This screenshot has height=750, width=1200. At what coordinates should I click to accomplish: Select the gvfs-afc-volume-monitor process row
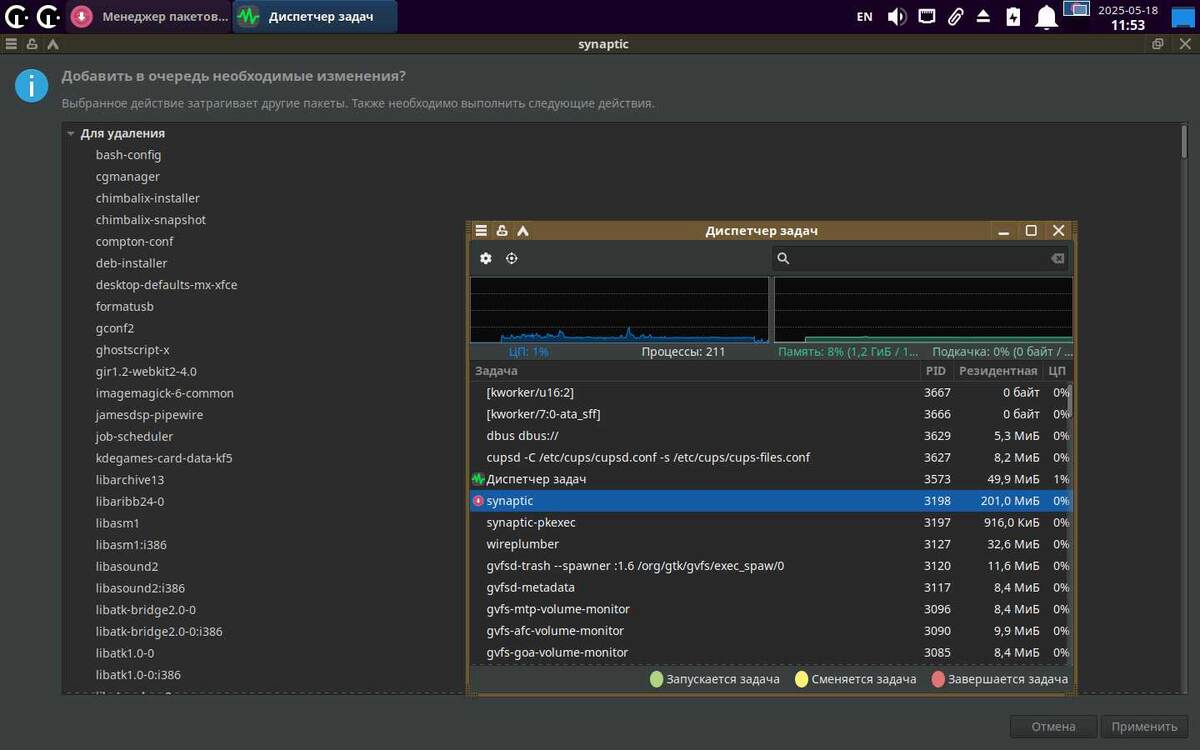tap(769, 631)
